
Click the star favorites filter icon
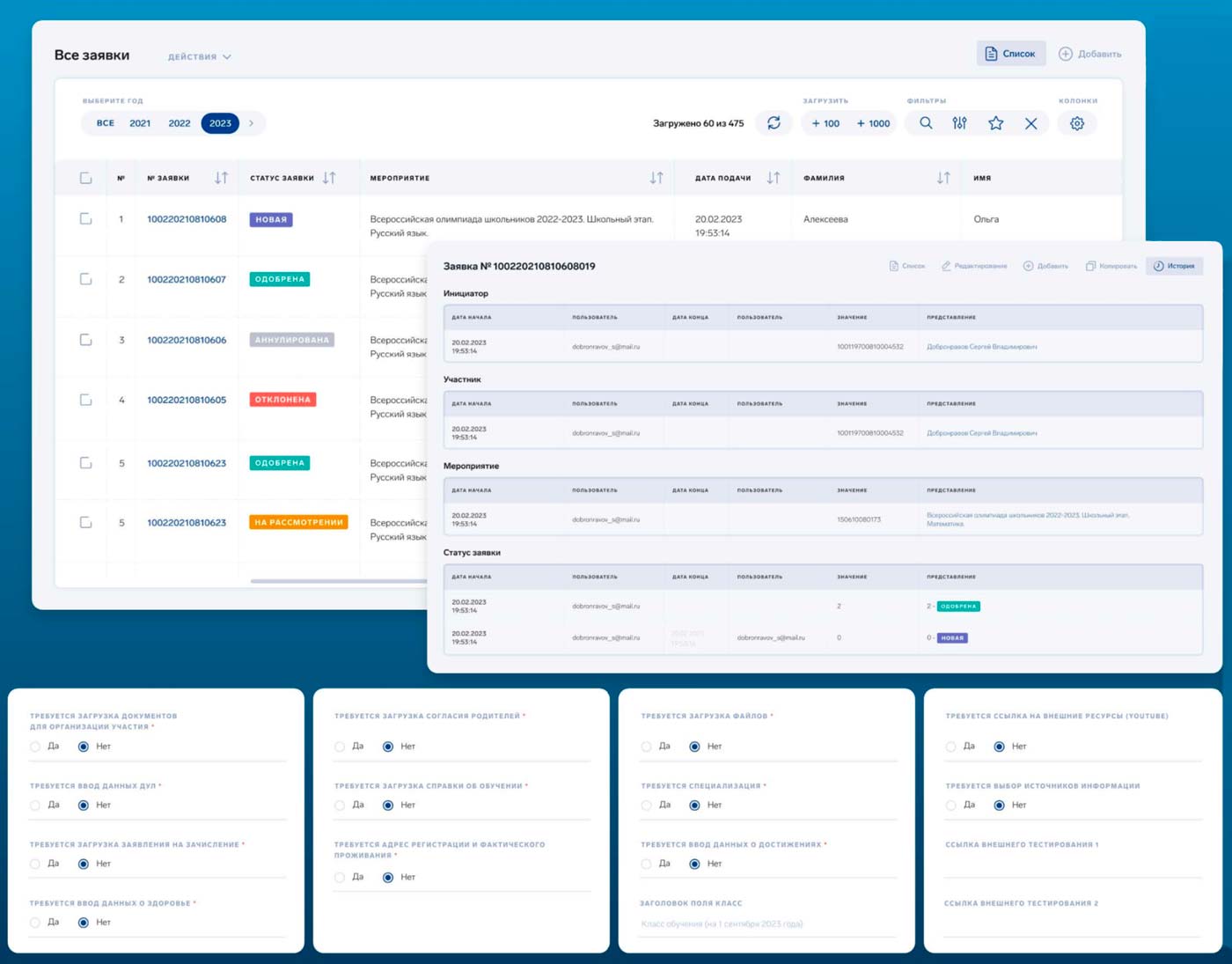[x=995, y=123]
